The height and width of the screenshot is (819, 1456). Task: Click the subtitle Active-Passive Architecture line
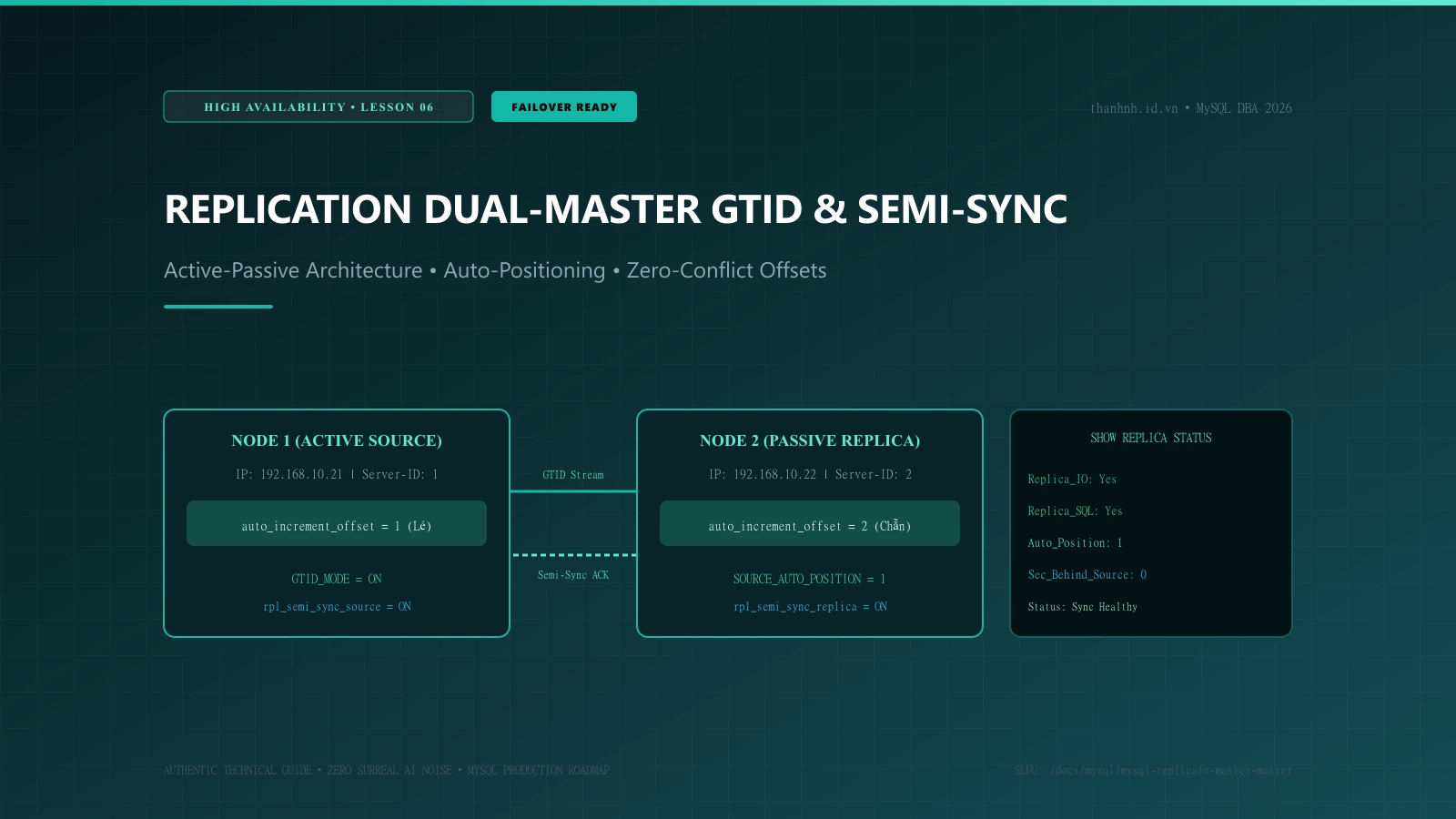coord(495,270)
